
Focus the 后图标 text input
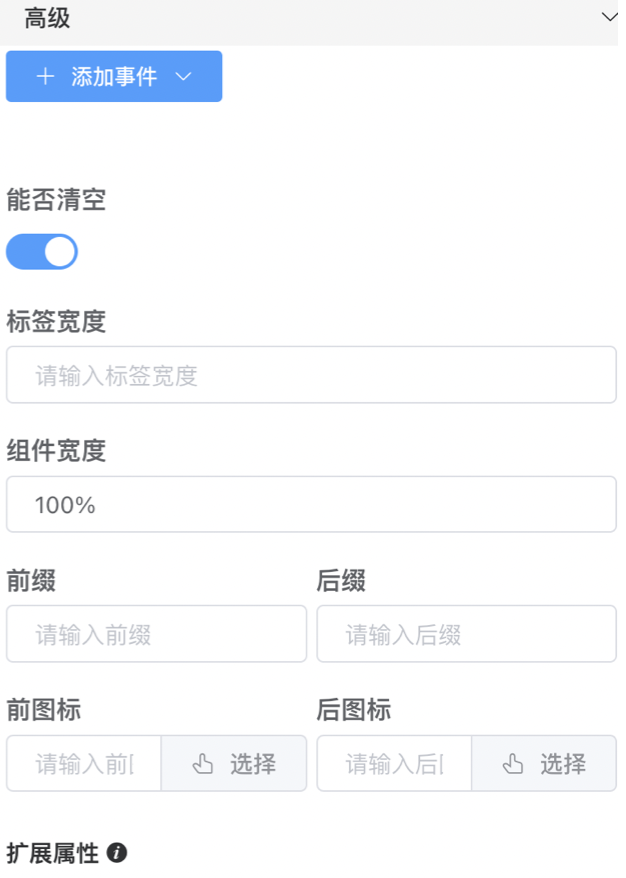[x=394, y=765]
